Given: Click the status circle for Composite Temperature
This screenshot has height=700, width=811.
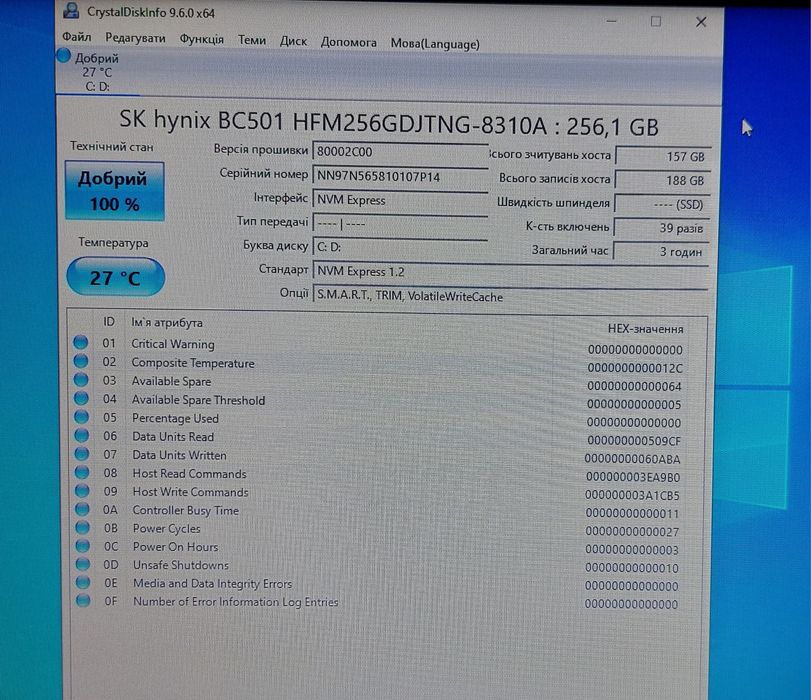Looking at the screenshot, I should point(81,361).
